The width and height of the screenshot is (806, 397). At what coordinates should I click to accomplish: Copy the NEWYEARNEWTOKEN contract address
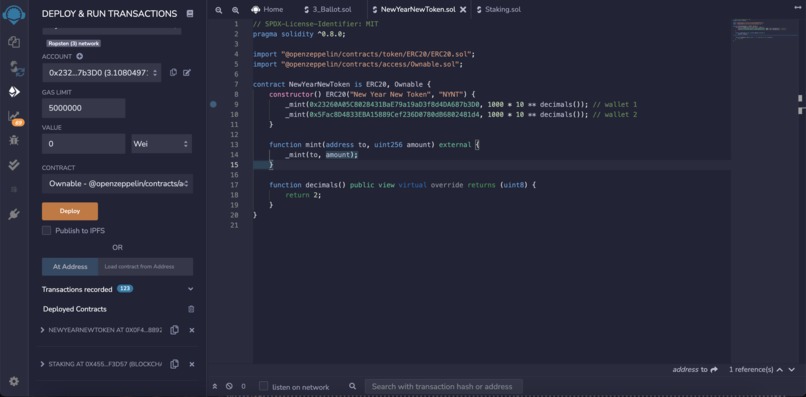175,330
